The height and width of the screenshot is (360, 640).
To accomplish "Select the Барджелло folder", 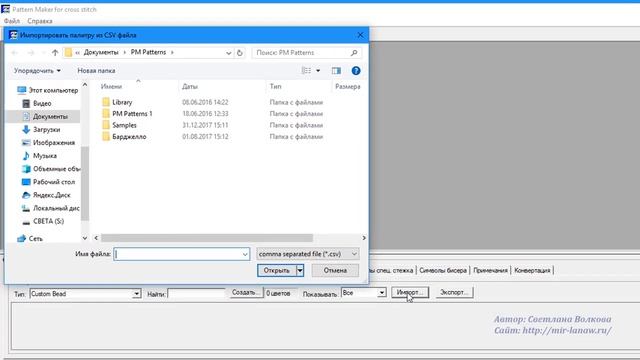I will point(124,136).
